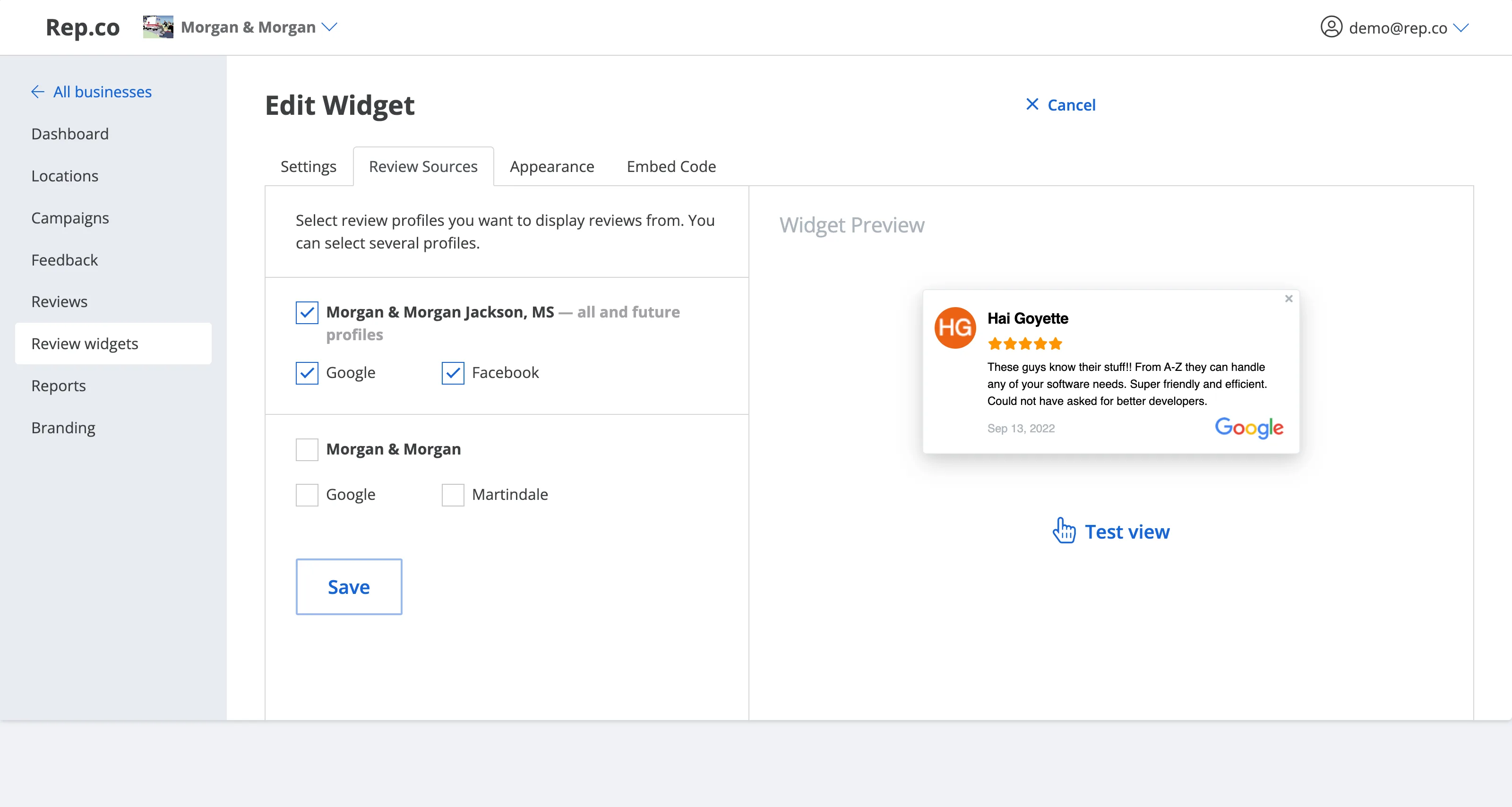The image size is (1512, 807).
Task: Click the back arrow beside All businesses
Action: [x=38, y=92]
